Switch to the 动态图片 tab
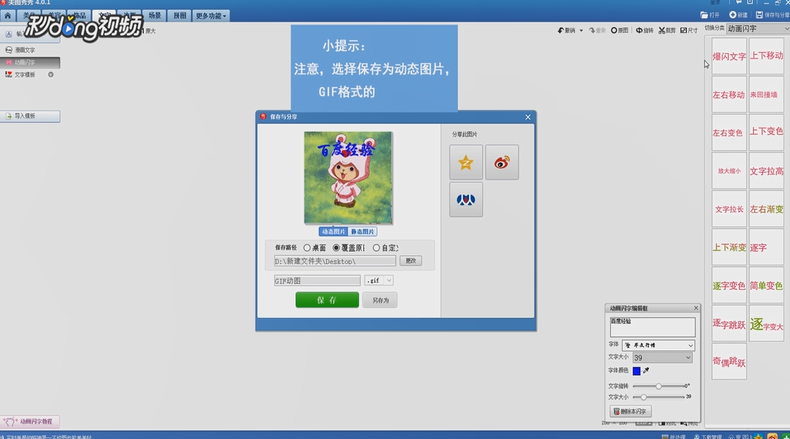 [334, 232]
